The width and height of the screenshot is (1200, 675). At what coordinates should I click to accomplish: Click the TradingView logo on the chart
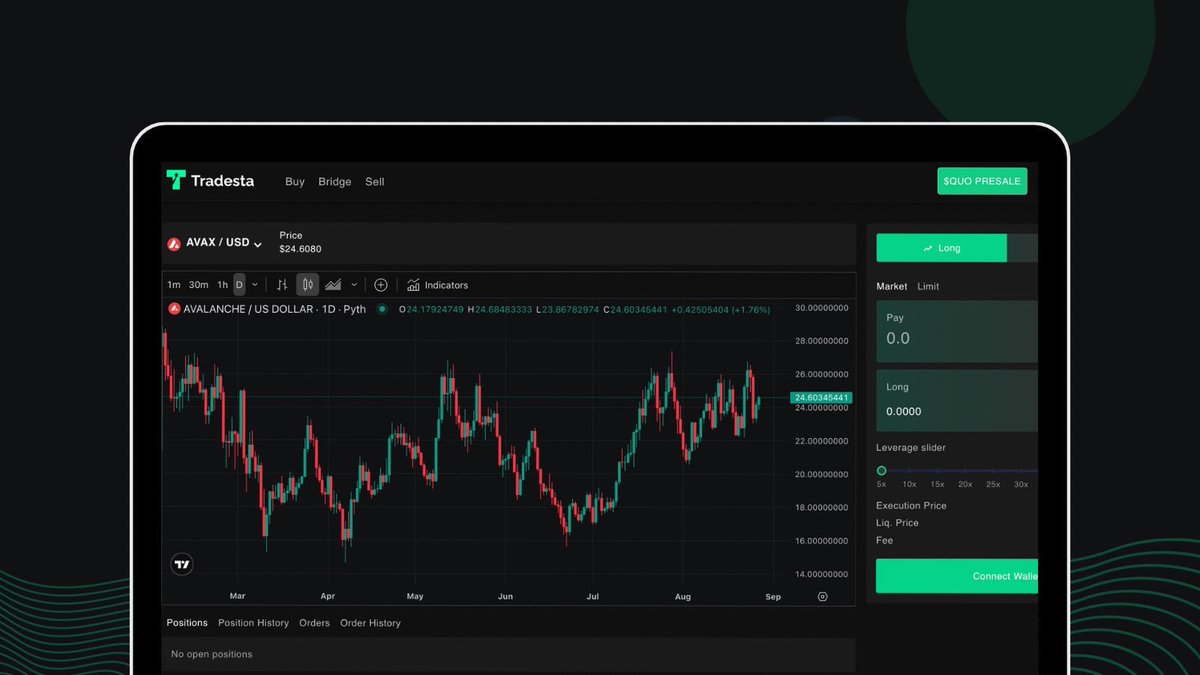click(184, 564)
